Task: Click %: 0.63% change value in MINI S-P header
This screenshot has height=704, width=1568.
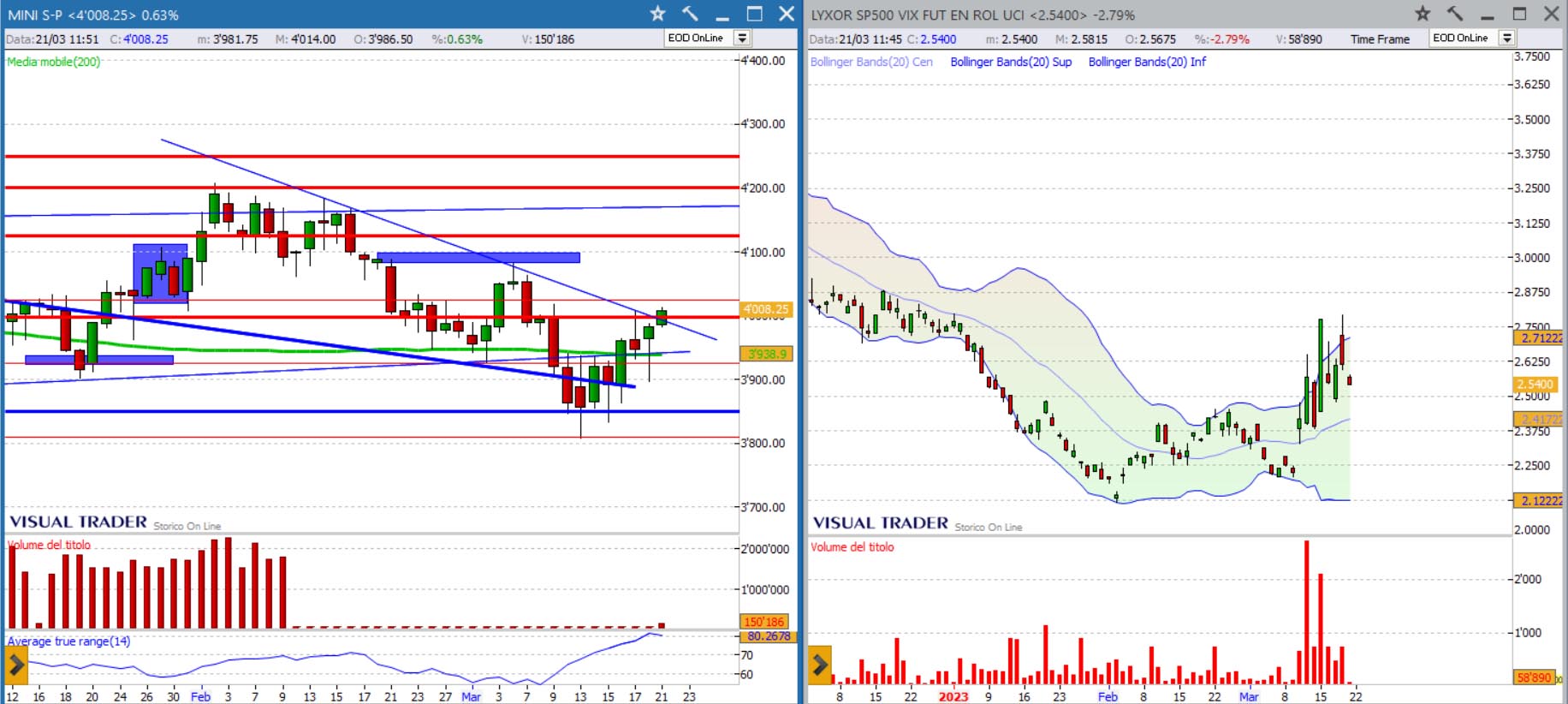Action: tap(457, 39)
